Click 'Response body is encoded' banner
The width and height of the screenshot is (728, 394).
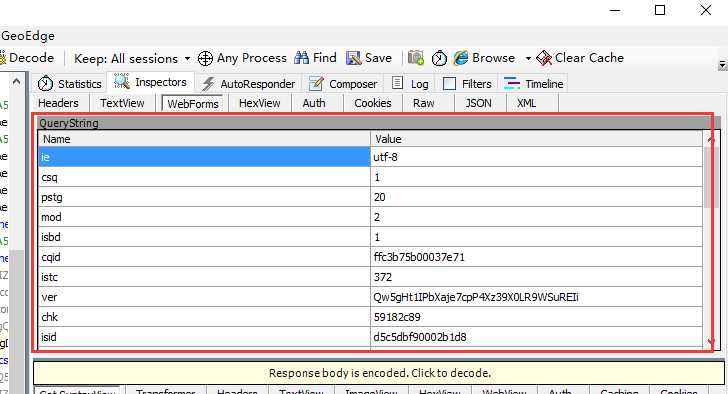pyautogui.click(x=379, y=373)
